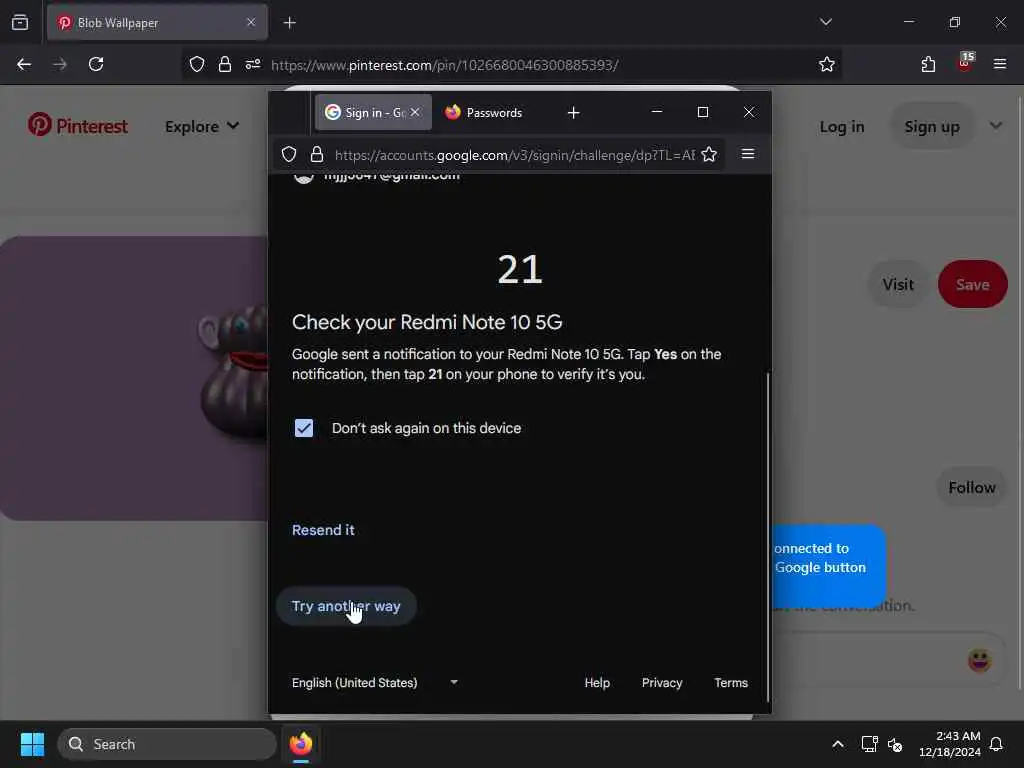Click the accounts.google.com address field
Screen dimensions: 1024x768
click(515, 155)
